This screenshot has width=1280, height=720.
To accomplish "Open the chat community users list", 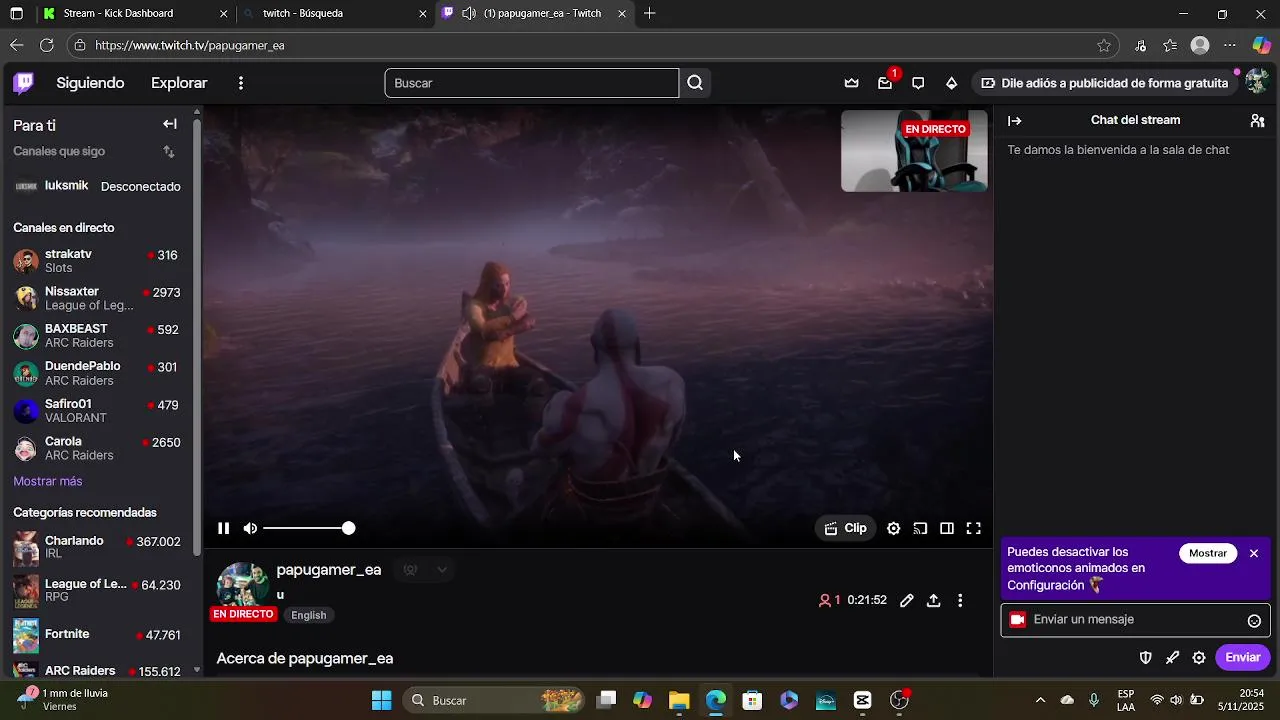I will tap(1257, 121).
